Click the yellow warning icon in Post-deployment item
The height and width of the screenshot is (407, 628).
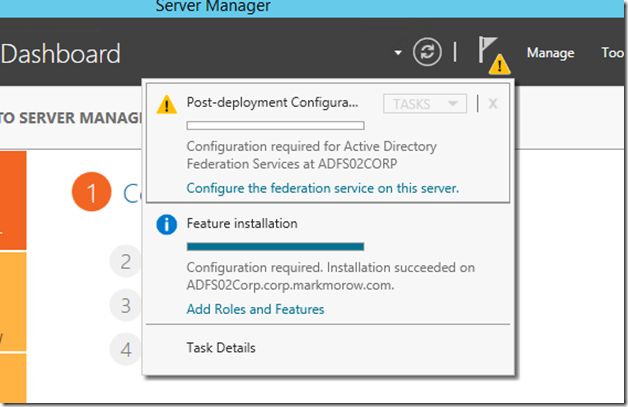[167, 105]
